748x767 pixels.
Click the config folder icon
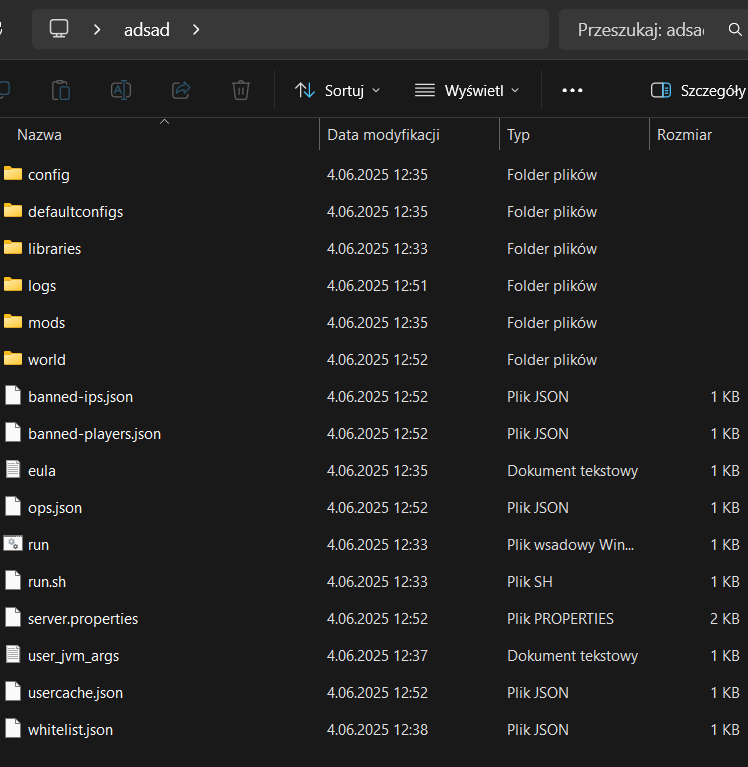pos(13,174)
